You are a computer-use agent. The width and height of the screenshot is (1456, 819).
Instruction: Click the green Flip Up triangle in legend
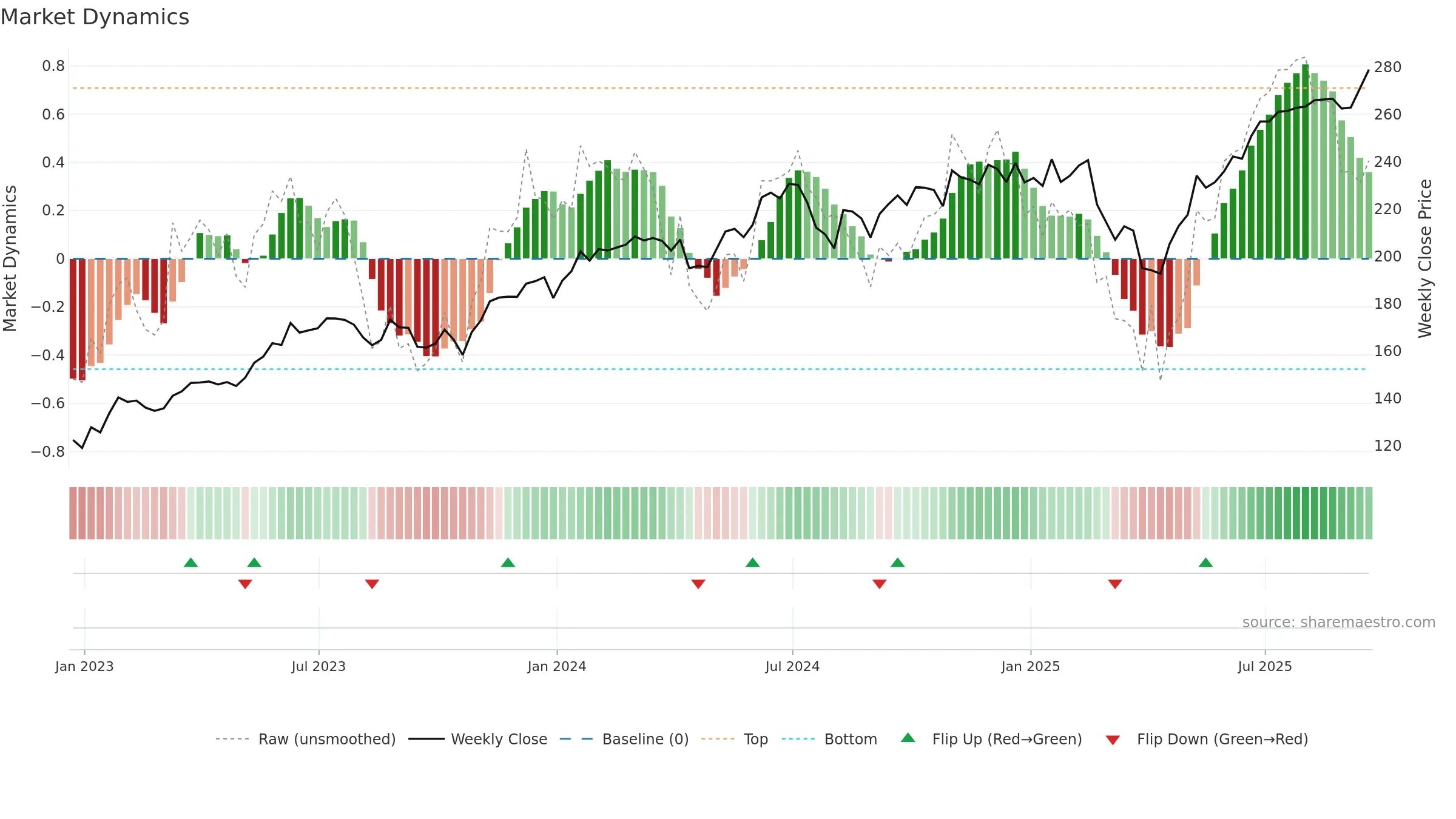coord(908,738)
